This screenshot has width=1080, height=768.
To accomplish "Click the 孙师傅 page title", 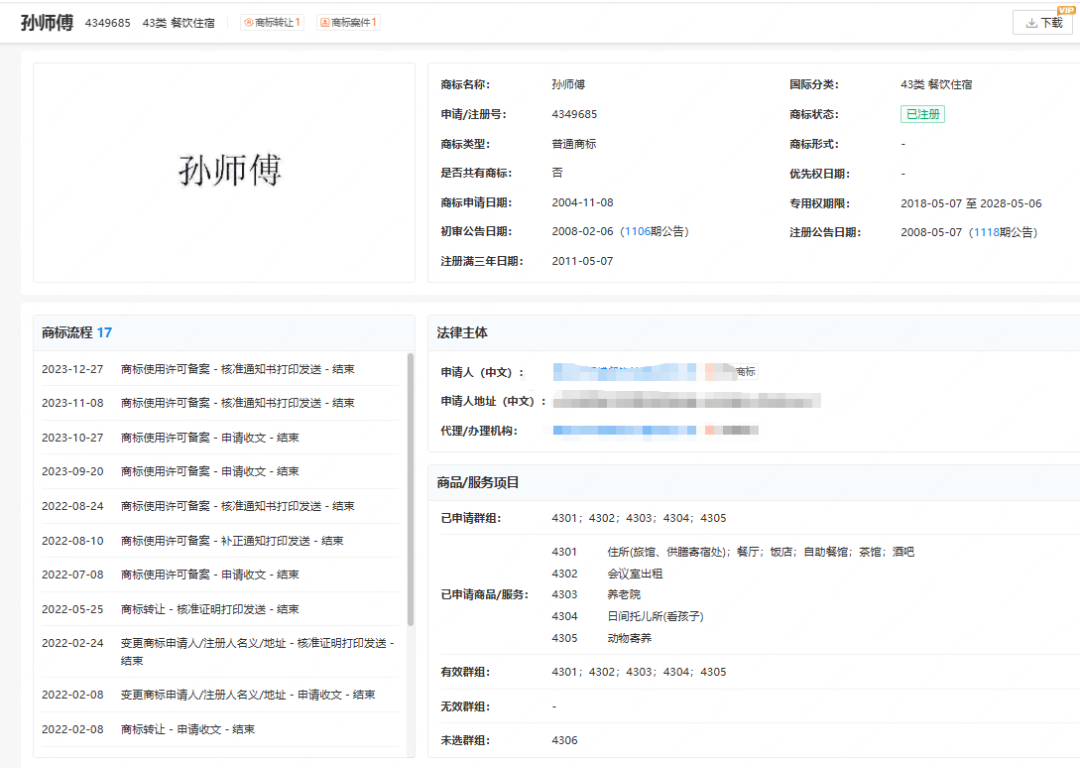I will point(47,23).
